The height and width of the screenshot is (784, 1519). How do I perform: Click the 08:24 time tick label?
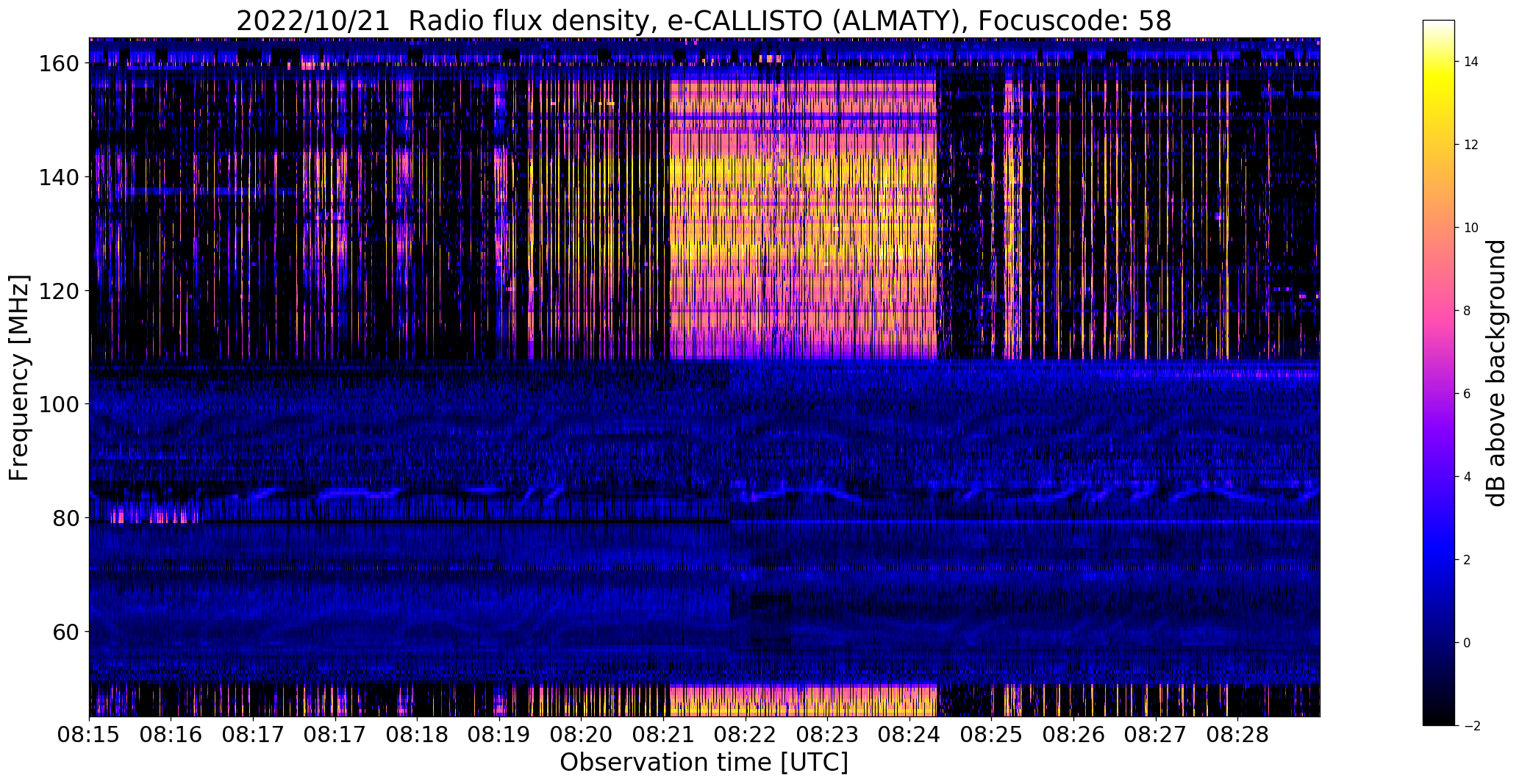909,735
